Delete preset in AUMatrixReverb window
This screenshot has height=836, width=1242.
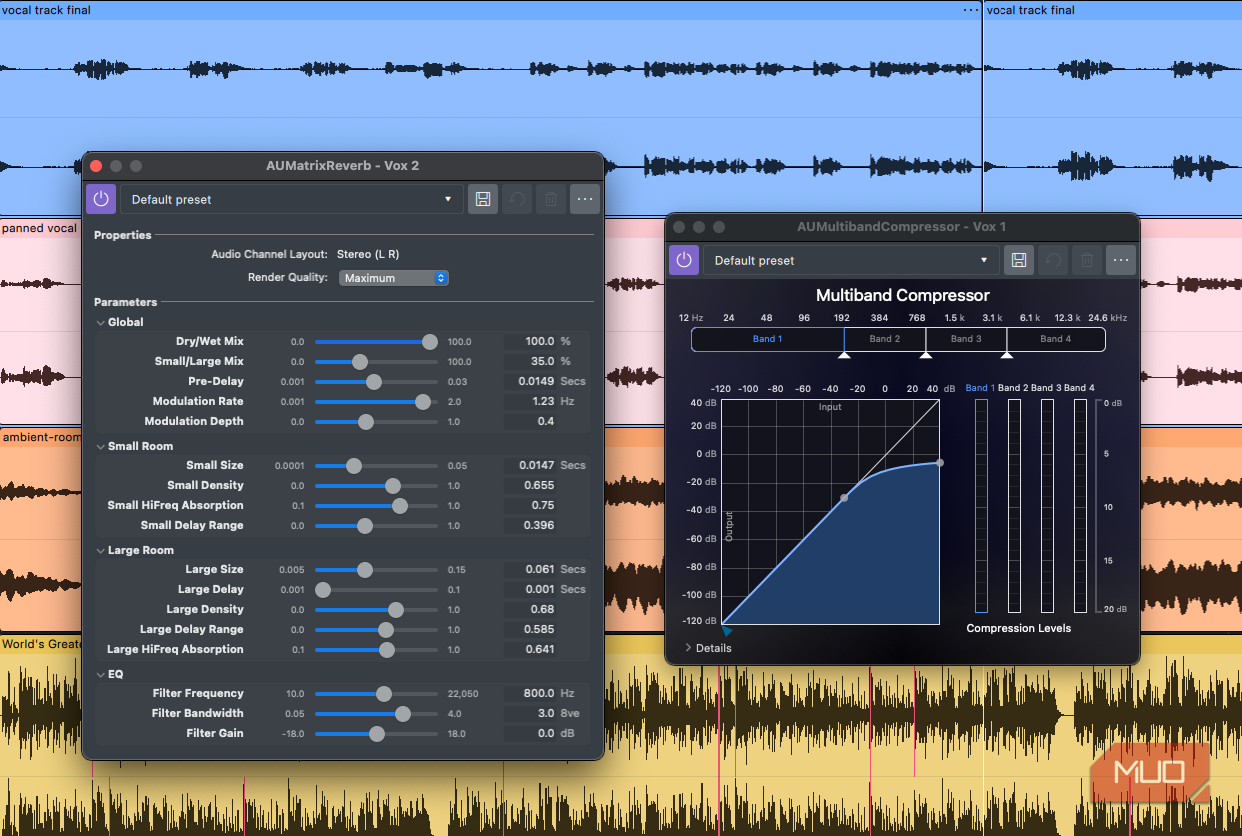pos(551,199)
